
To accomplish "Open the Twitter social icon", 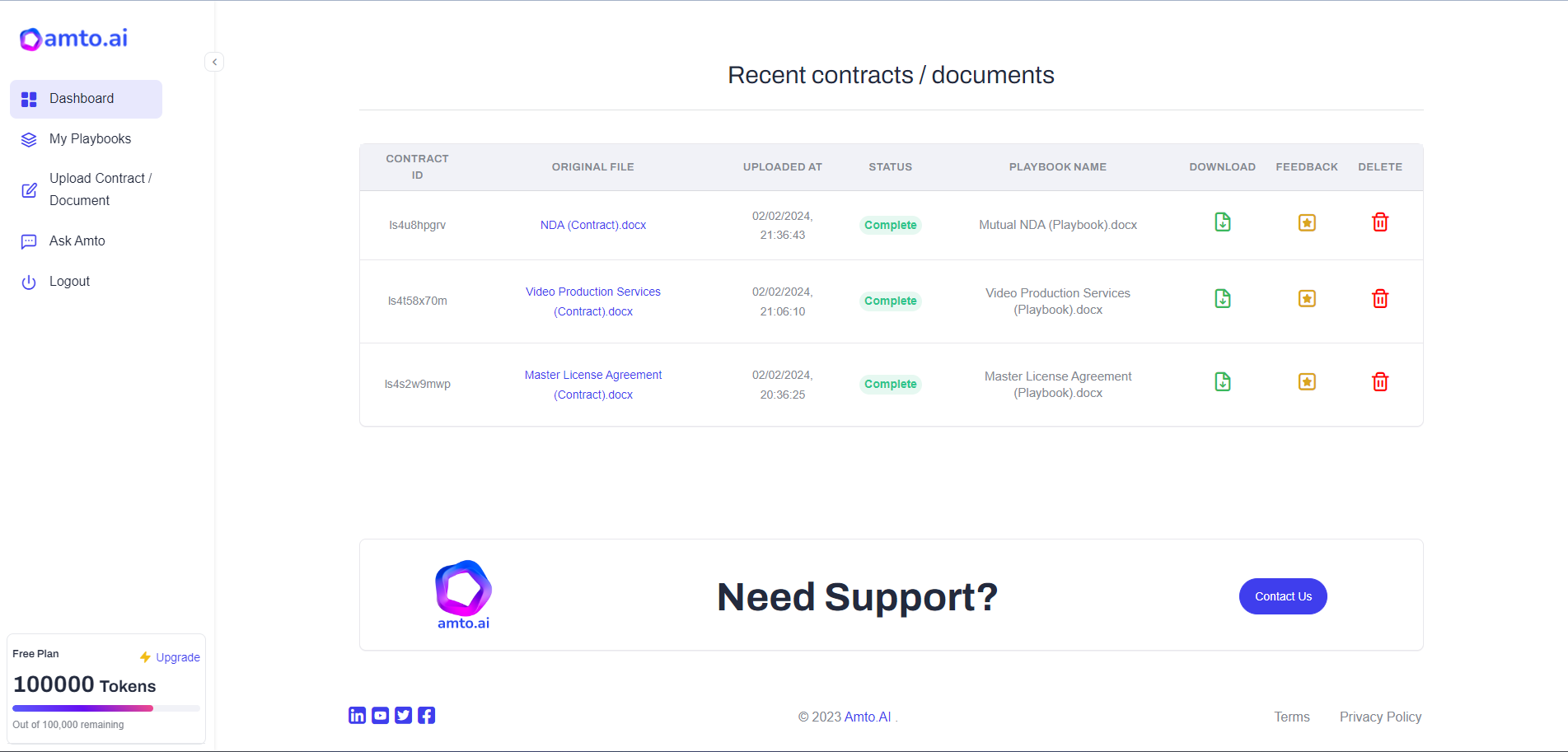I will coord(403,715).
